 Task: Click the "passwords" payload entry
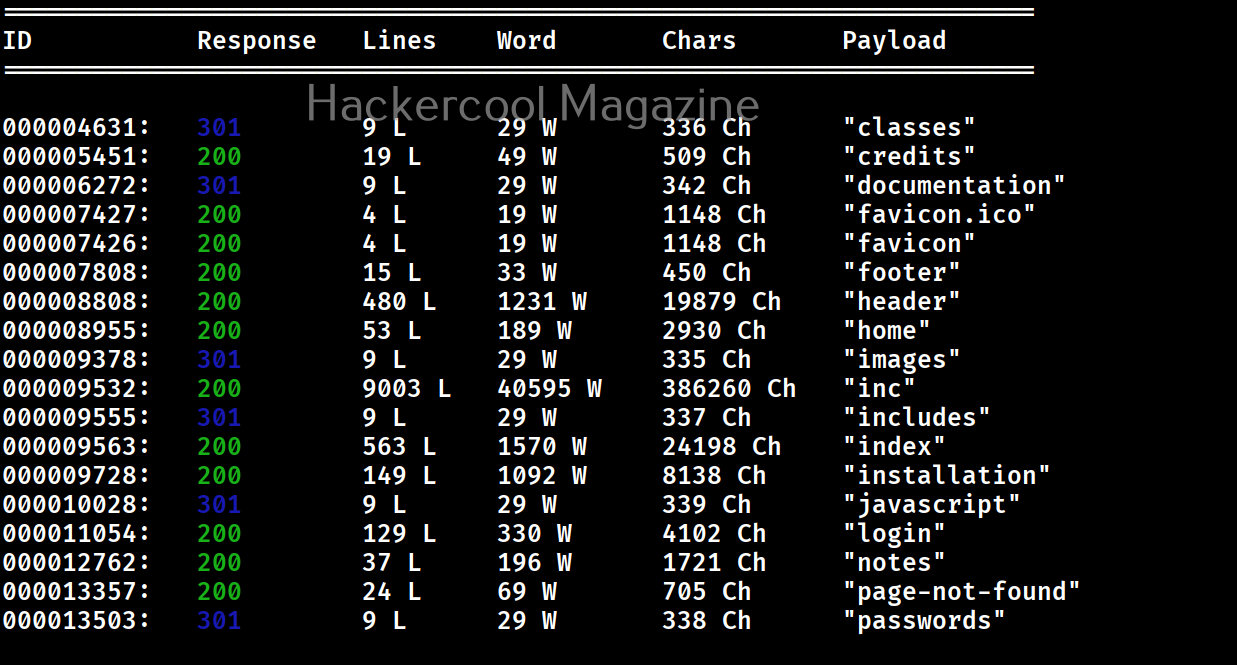click(924, 621)
